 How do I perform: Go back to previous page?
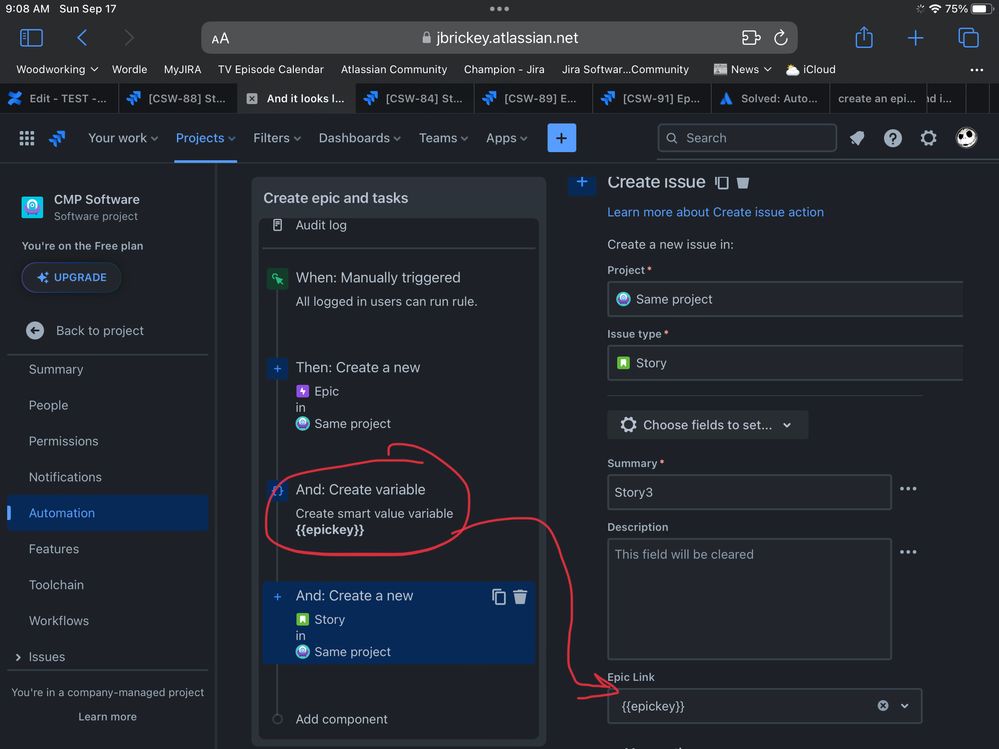(82, 38)
